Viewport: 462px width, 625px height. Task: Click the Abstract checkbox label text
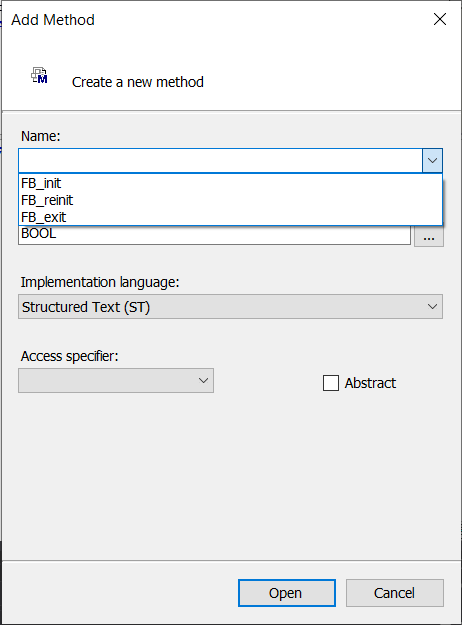point(370,383)
